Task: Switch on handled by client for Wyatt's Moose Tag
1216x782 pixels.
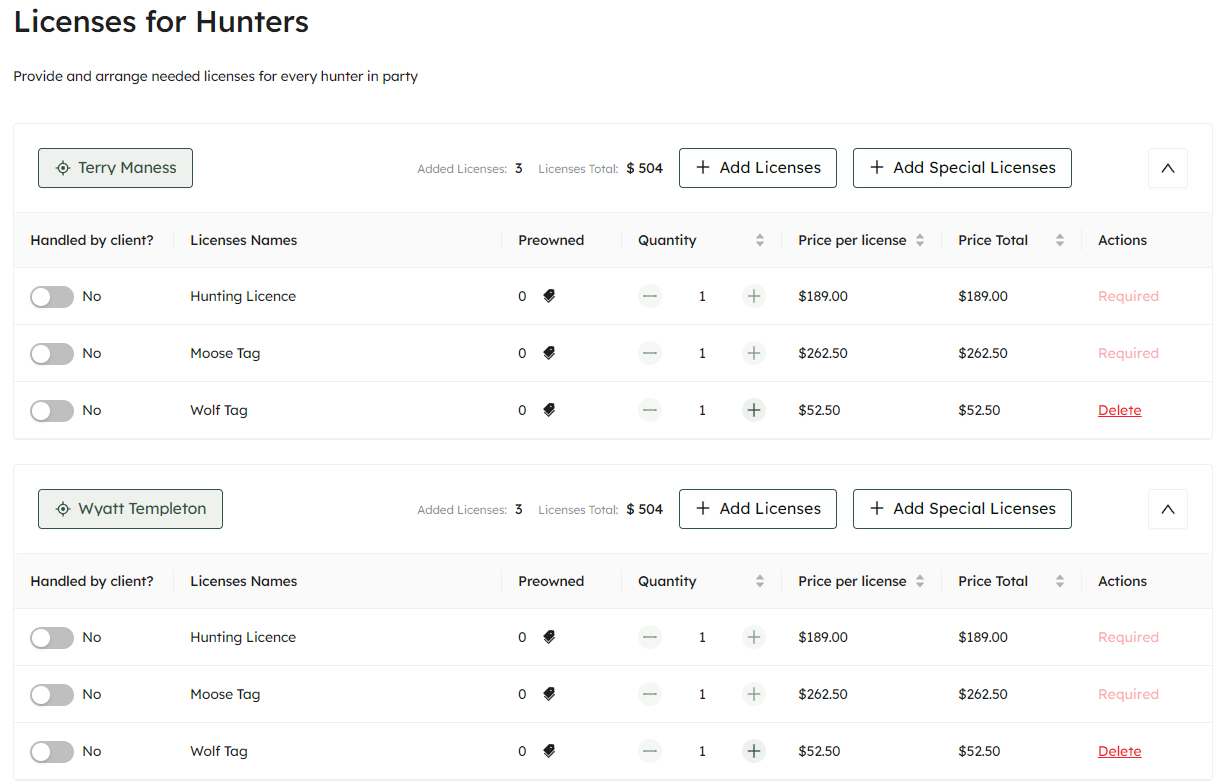Action: click(x=52, y=695)
